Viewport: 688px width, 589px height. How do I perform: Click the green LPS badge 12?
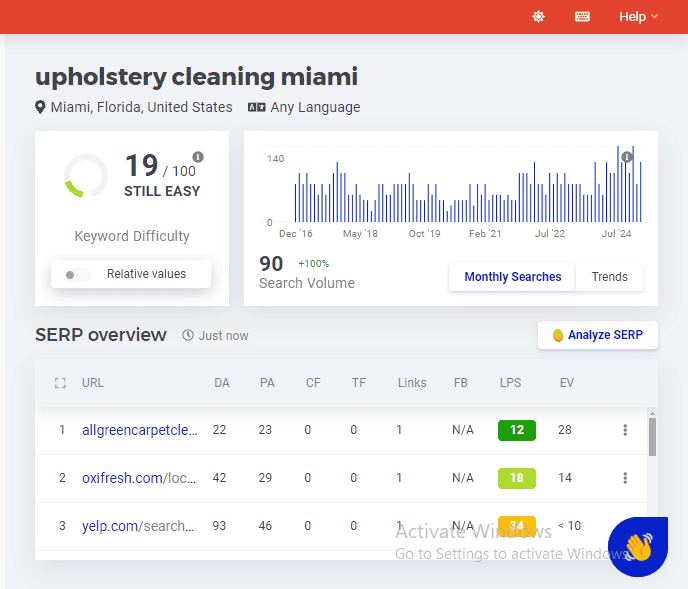point(517,430)
